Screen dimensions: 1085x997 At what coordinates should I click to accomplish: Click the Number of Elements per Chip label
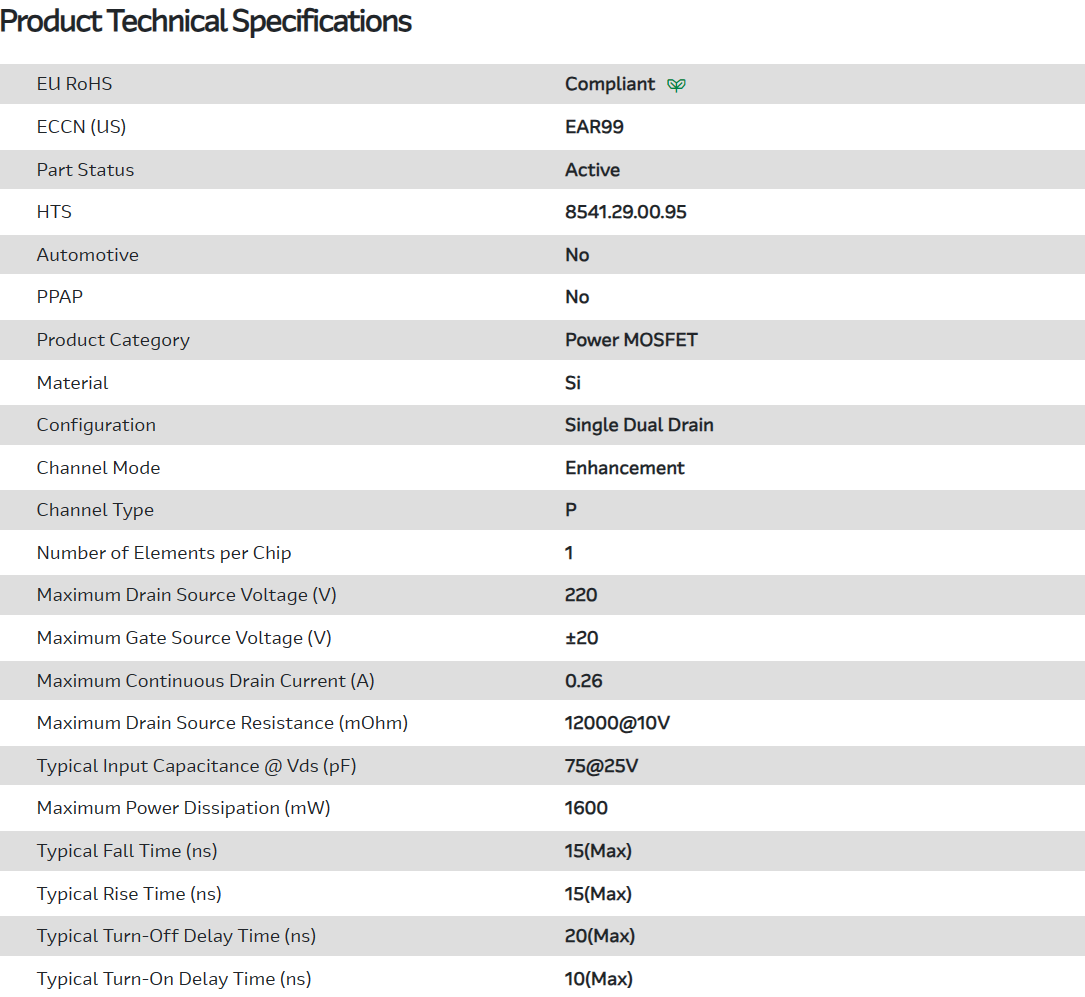tap(164, 553)
